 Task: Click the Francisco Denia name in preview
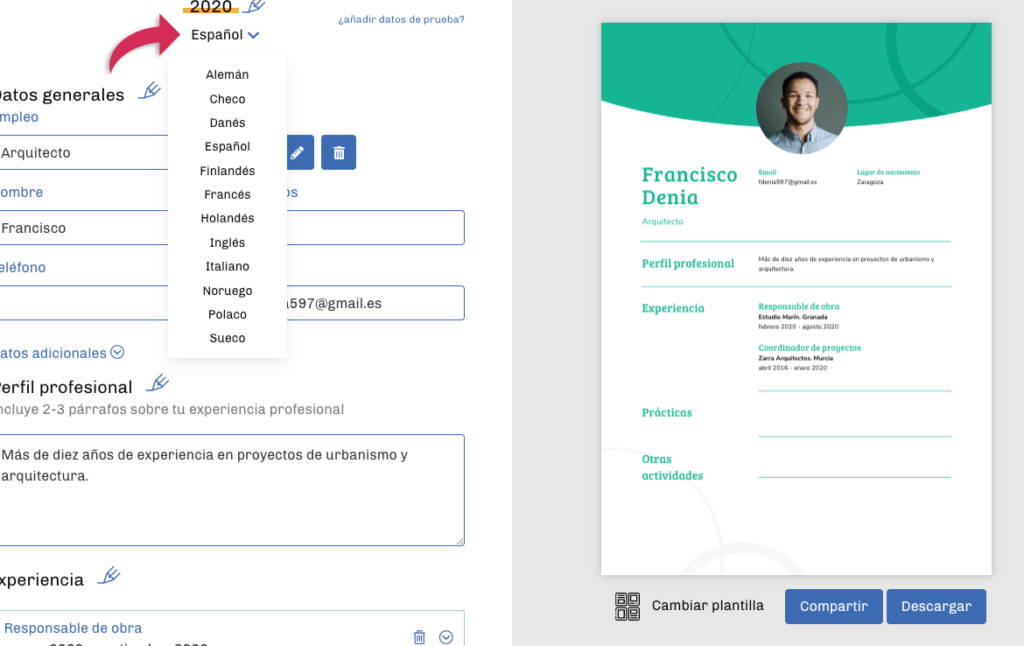tap(690, 186)
